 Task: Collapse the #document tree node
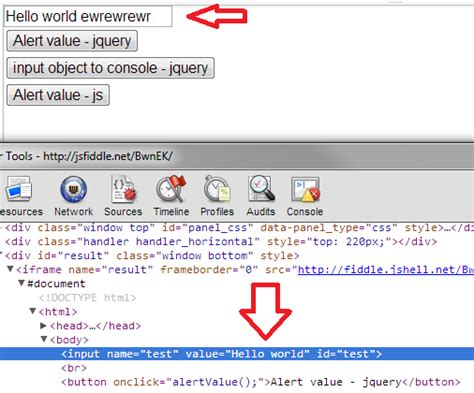tap(22, 283)
